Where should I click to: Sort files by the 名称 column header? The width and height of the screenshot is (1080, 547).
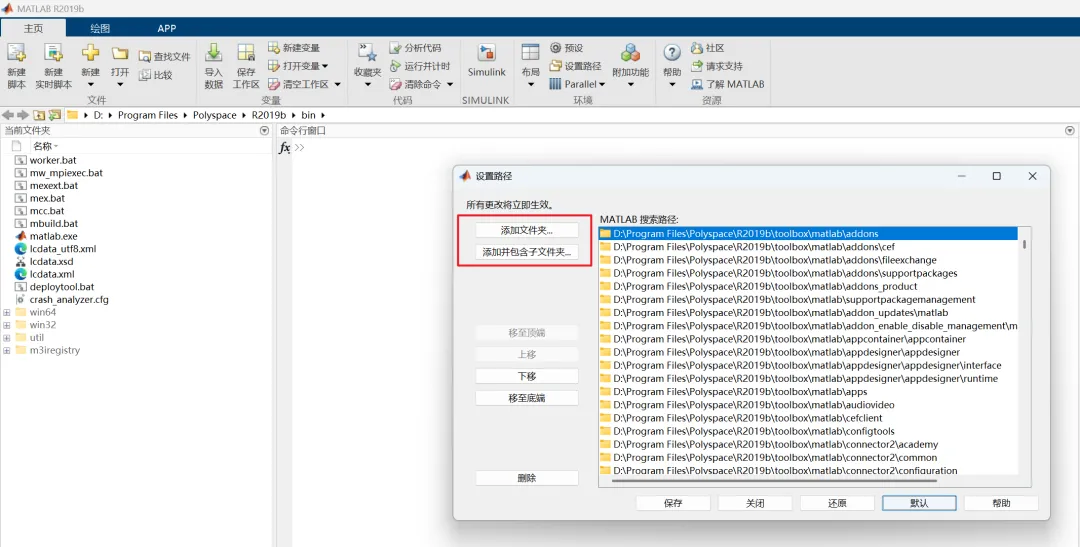pyautogui.click(x=43, y=146)
